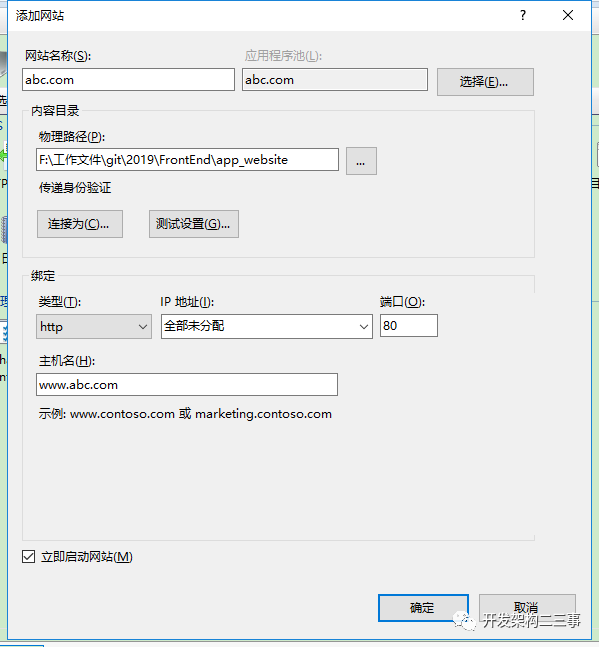
Task: Close the 添加网站 dialog
Action: pos(568,16)
